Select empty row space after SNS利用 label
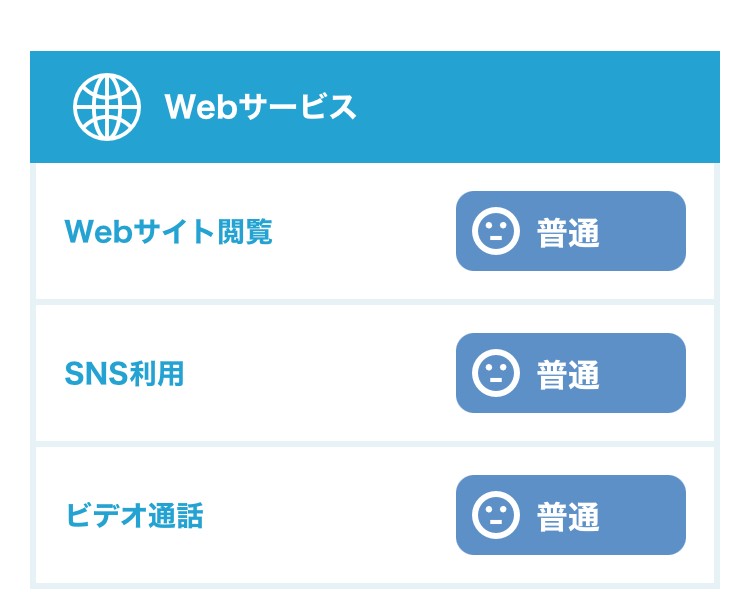The width and height of the screenshot is (750, 611). (x=320, y=374)
